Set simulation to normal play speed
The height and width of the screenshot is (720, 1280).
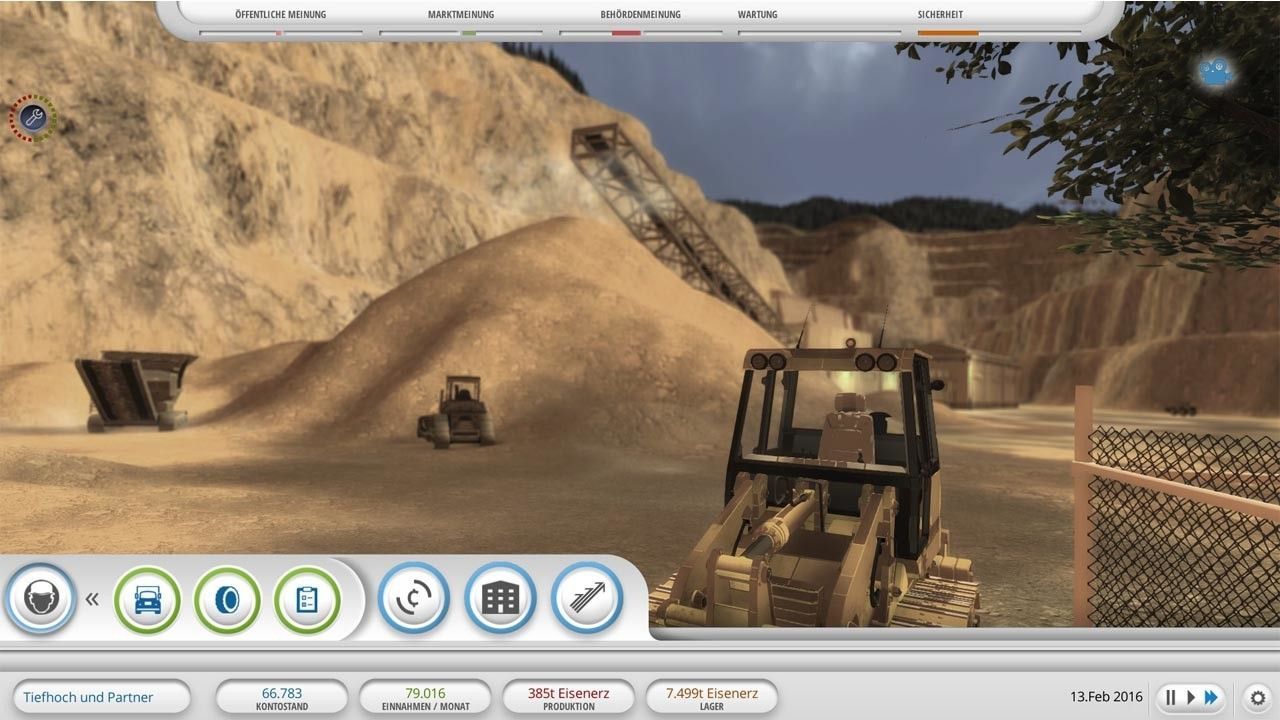tap(1190, 697)
